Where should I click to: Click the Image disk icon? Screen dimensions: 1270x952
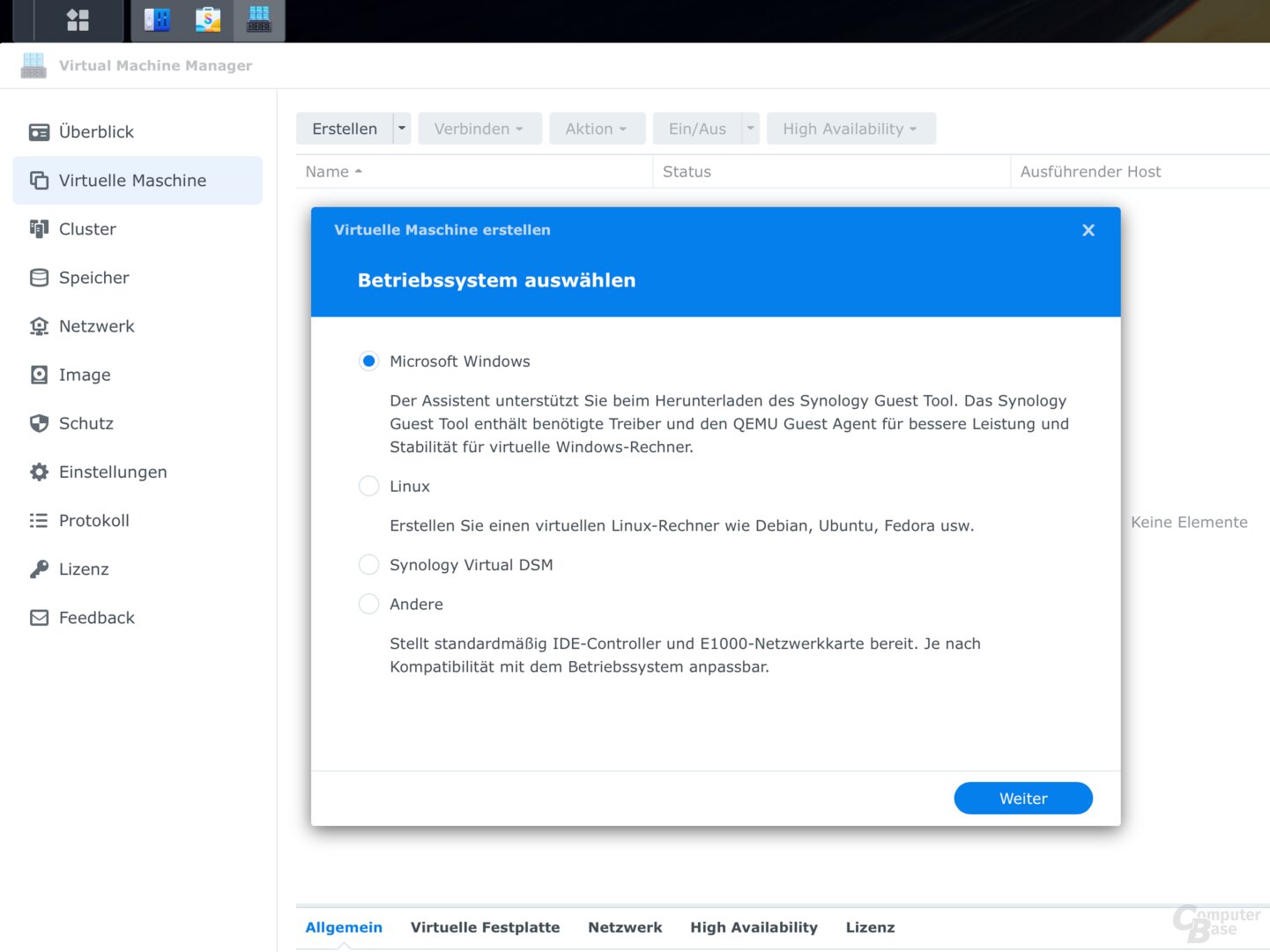[x=39, y=375]
